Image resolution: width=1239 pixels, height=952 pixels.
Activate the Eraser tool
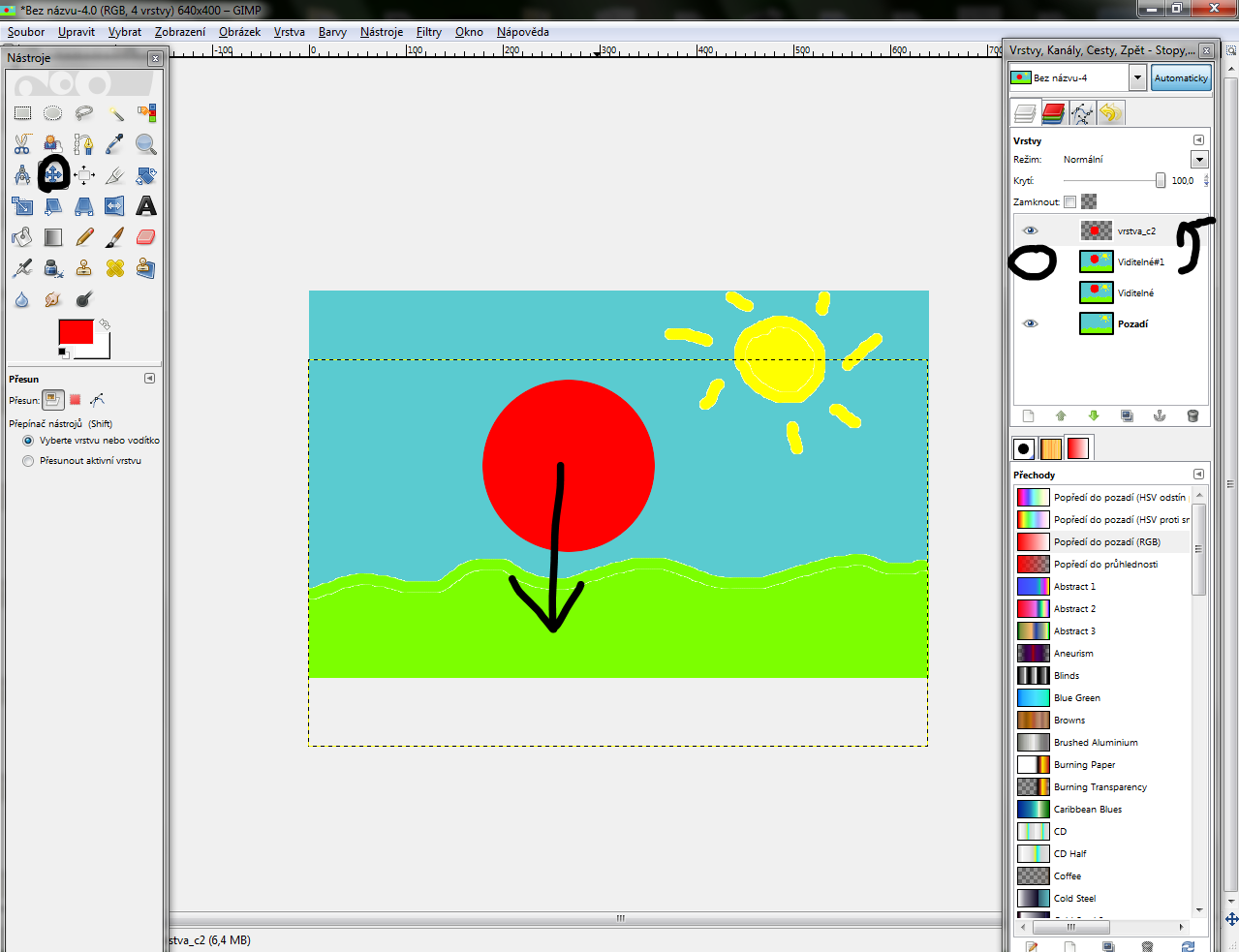146,237
